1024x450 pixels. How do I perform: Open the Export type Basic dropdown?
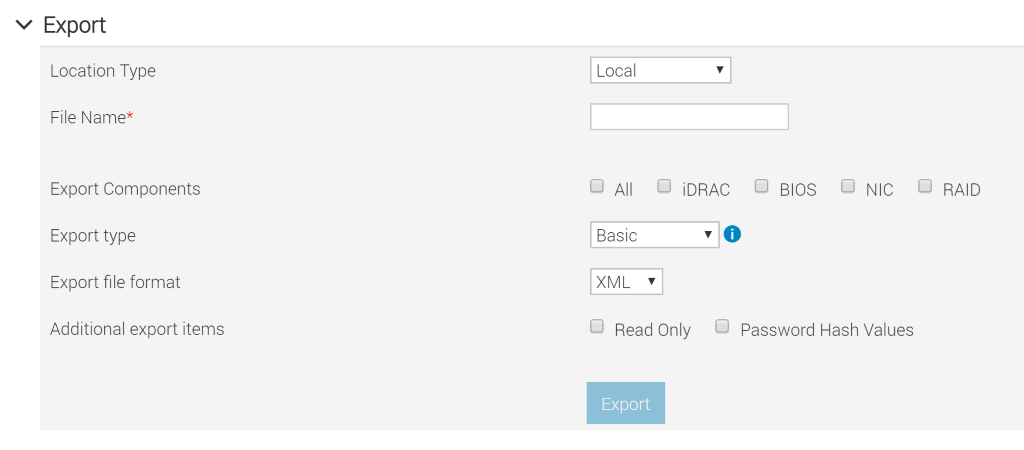click(654, 236)
